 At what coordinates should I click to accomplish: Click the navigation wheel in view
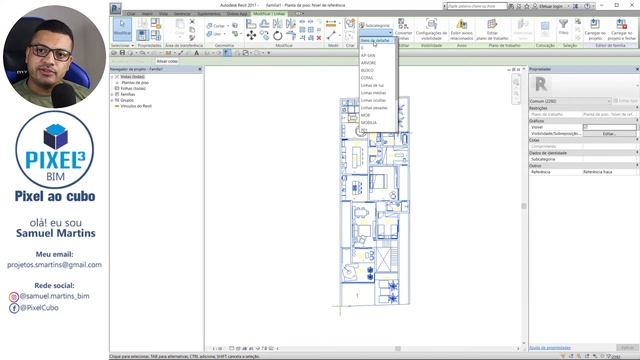(516, 82)
